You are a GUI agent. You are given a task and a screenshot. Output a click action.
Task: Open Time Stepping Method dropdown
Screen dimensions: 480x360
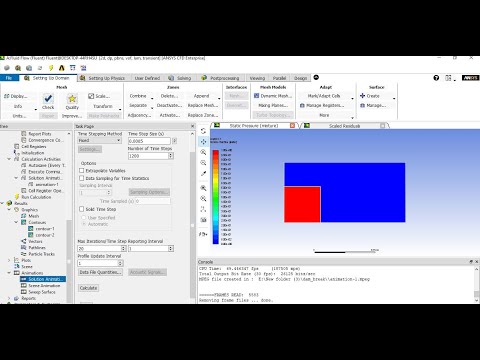(x=99, y=141)
